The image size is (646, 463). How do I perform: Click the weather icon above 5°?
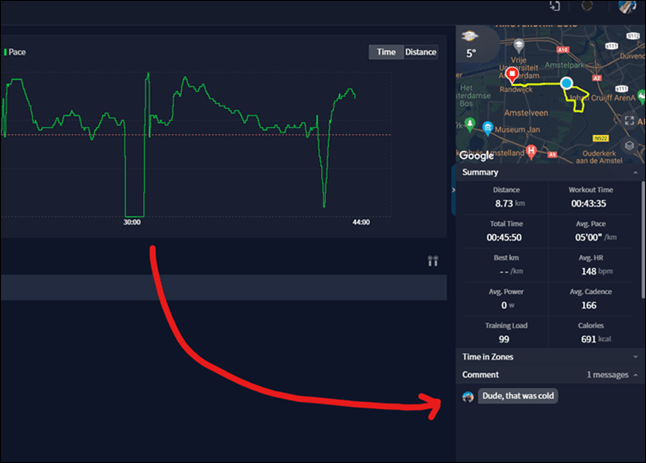pos(469,36)
